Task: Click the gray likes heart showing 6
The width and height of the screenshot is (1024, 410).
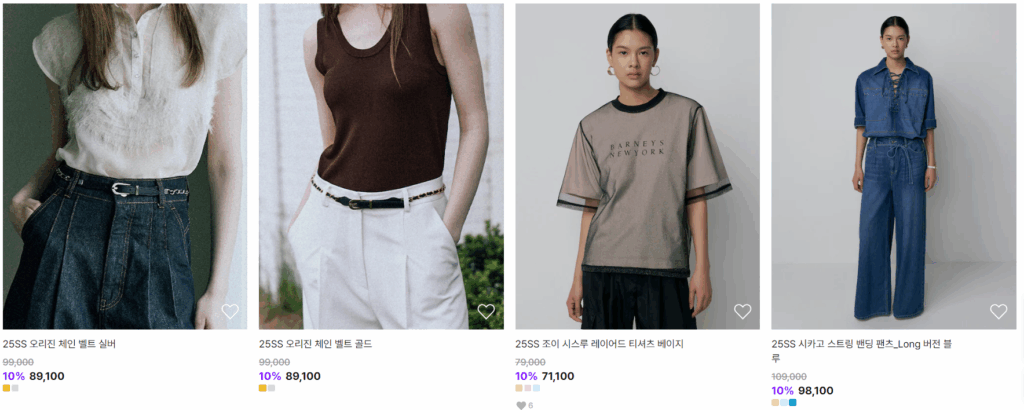Action: tap(521, 405)
